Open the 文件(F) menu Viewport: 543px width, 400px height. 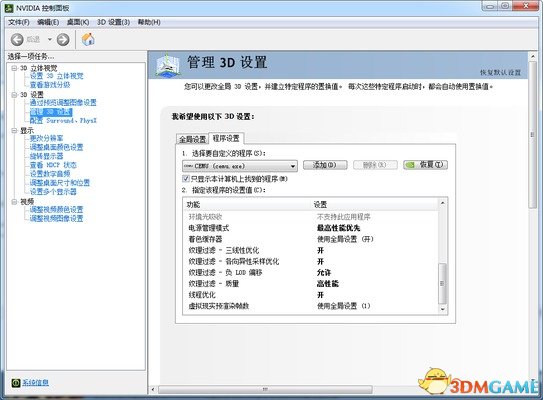[x=19, y=22]
